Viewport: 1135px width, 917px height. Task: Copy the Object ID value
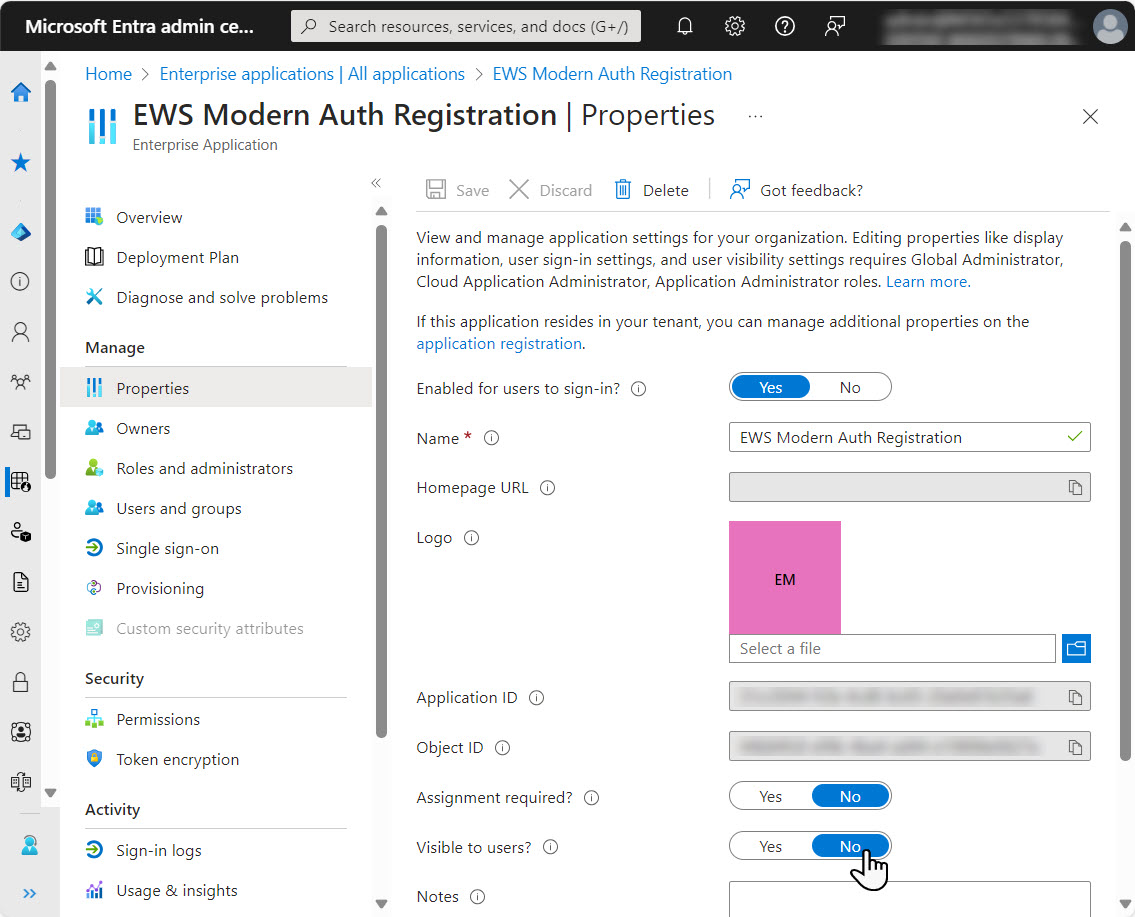click(x=1075, y=747)
